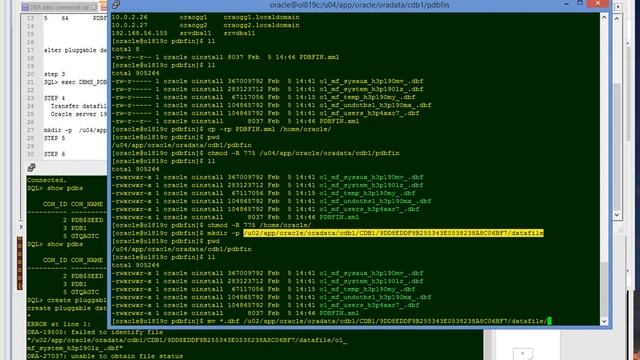Click the 'chmod -R 775 /u04/app/oracle/oradata/cdb1/pdbfin' line

pos(303,153)
